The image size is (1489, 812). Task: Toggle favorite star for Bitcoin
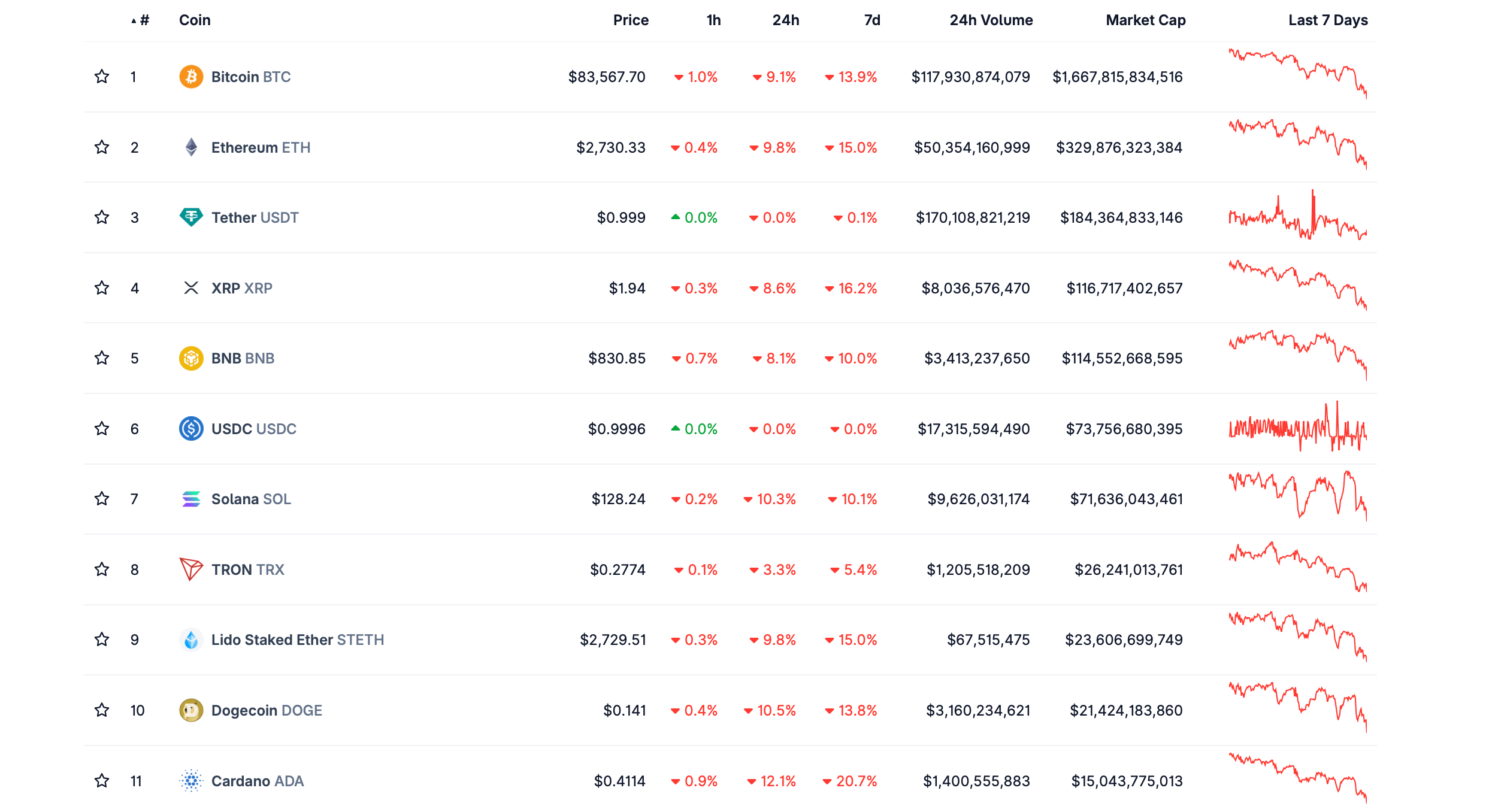coord(102,77)
